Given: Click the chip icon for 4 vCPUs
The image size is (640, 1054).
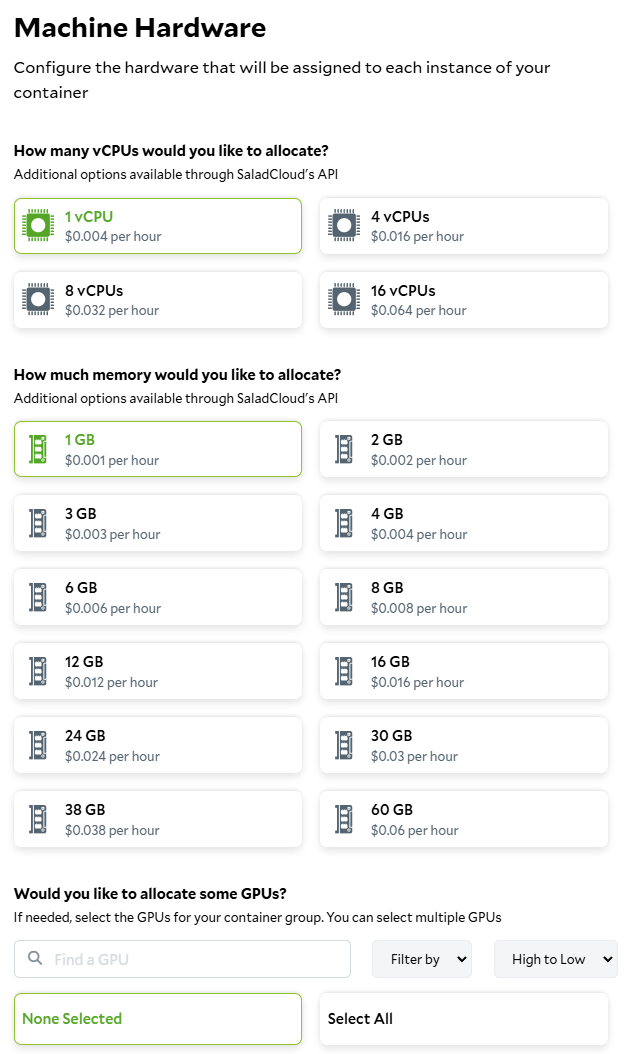Looking at the screenshot, I should pos(344,225).
